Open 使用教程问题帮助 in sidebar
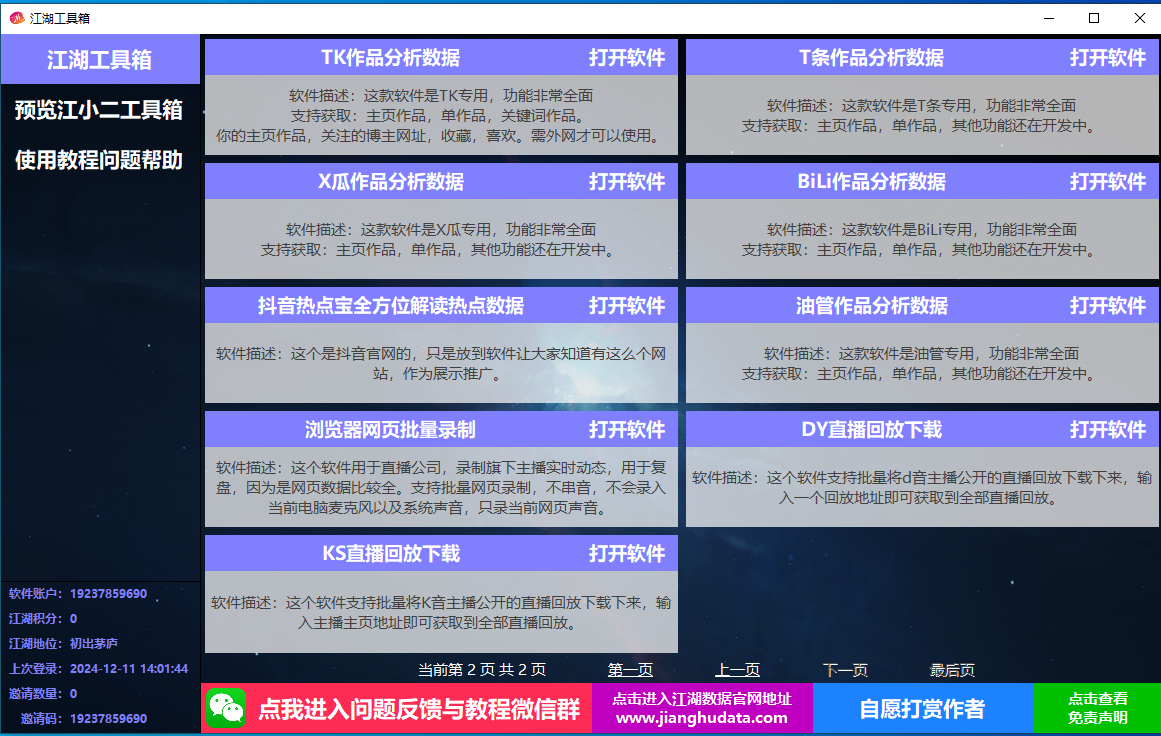The height and width of the screenshot is (736, 1161). [x=100, y=160]
